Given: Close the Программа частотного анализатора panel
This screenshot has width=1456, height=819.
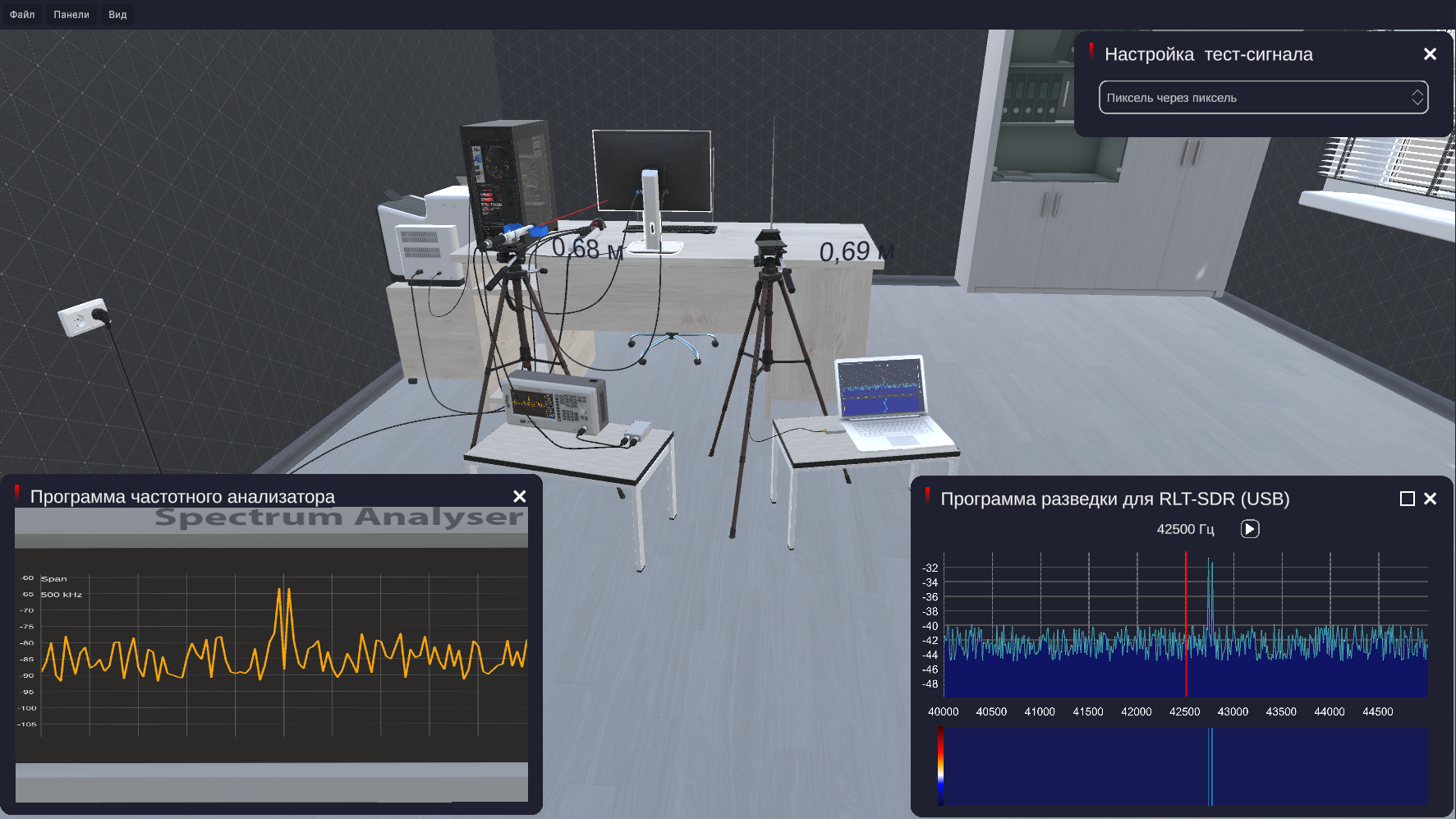Looking at the screenshot, I should point(519,496).
